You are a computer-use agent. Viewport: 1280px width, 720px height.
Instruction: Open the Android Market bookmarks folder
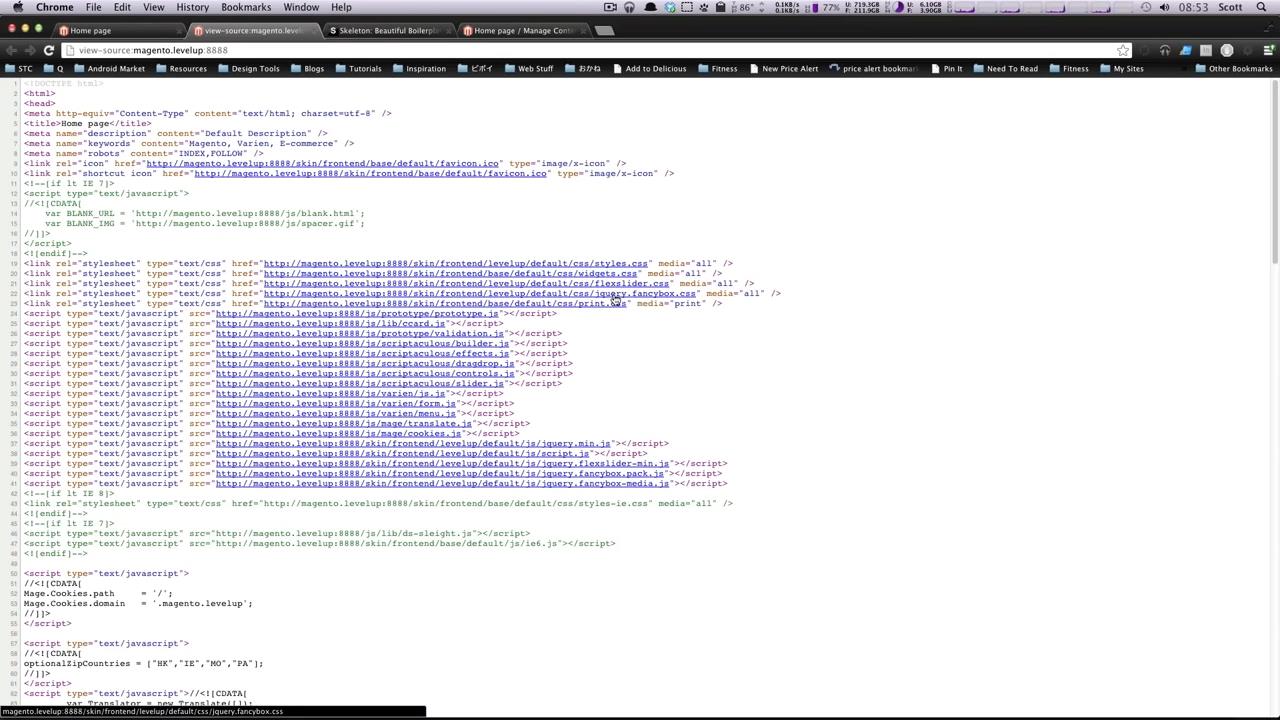coord(108,69)
